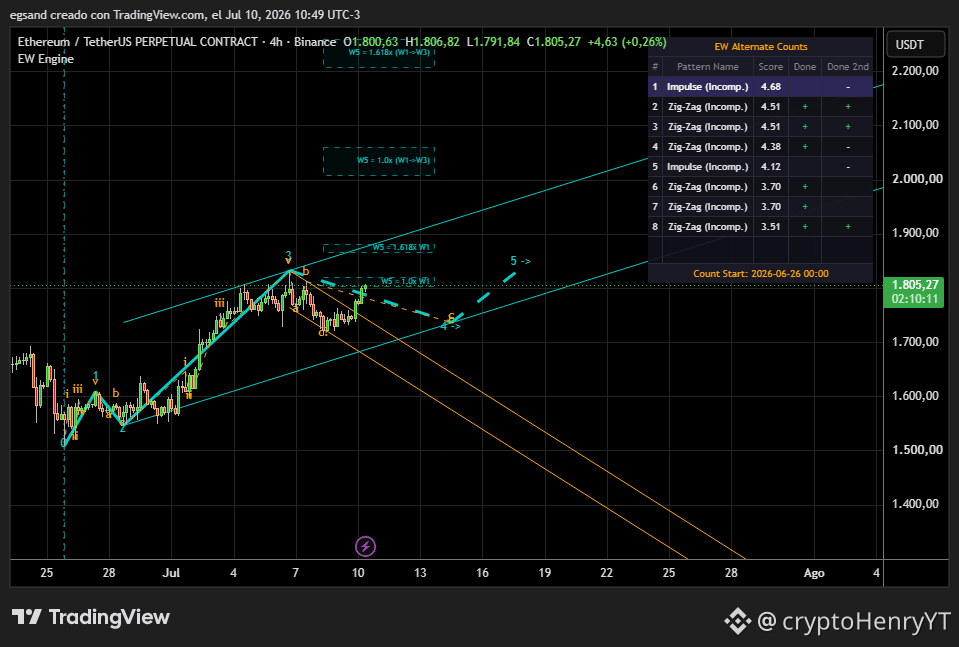Select row 6 Zig-Zag (Incomp.) count
Viewport: 959px width, 647px height.
[760, 187]
